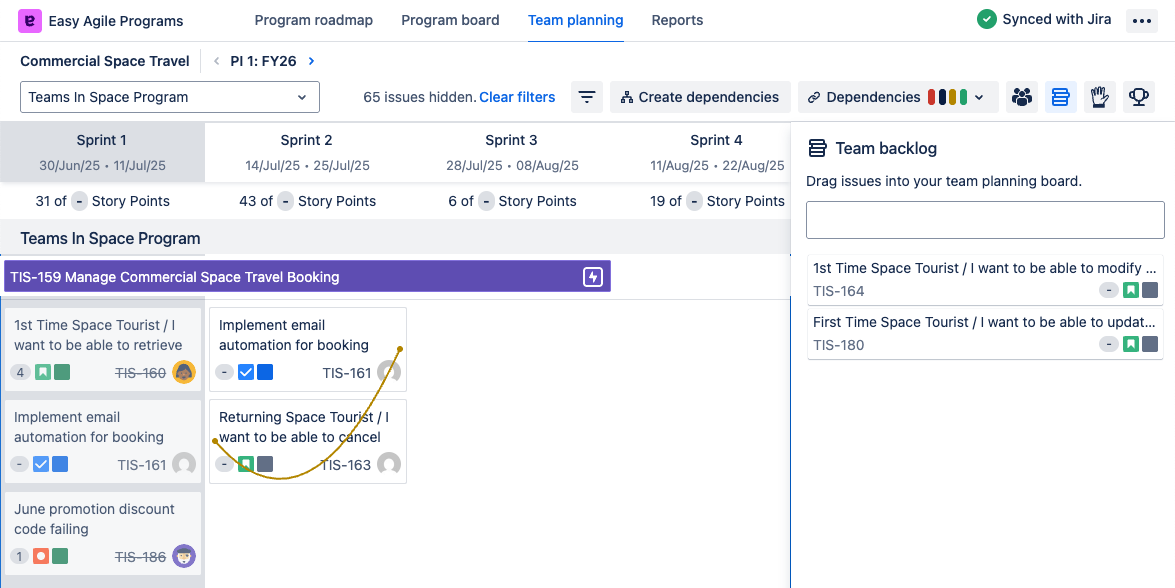
Task: Open the trophy objectives icon
Action: pyautogui.click(x=1138, y=97)
